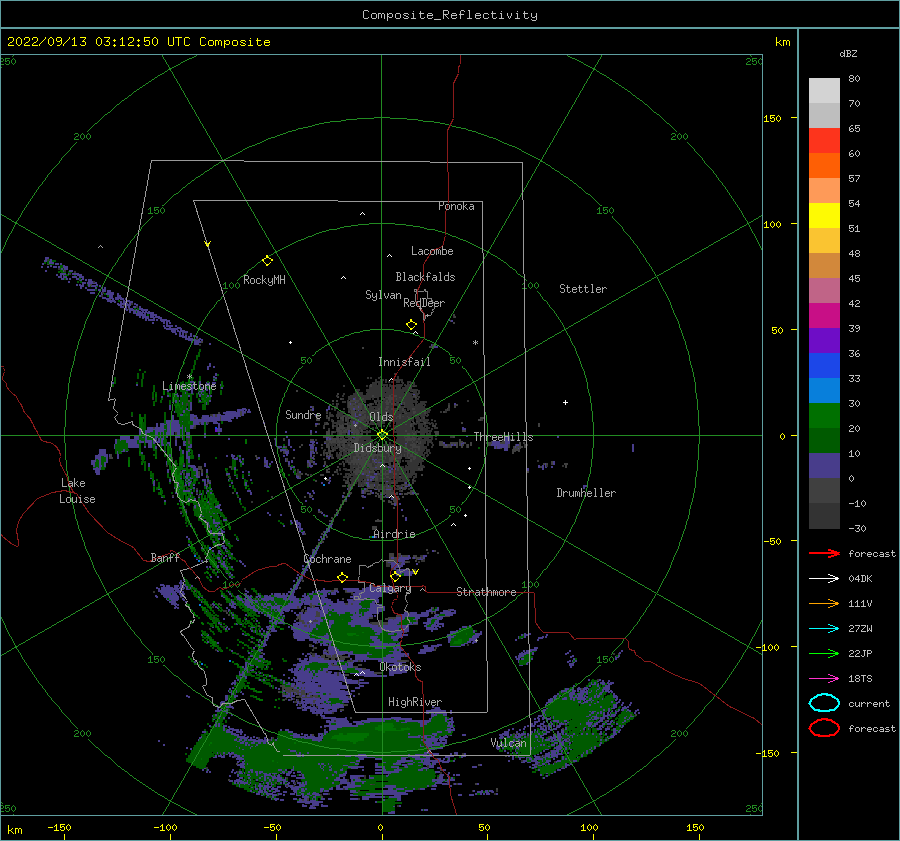
Task: Click the magenta 18TS arrow icon
Action: click(824, 679)
